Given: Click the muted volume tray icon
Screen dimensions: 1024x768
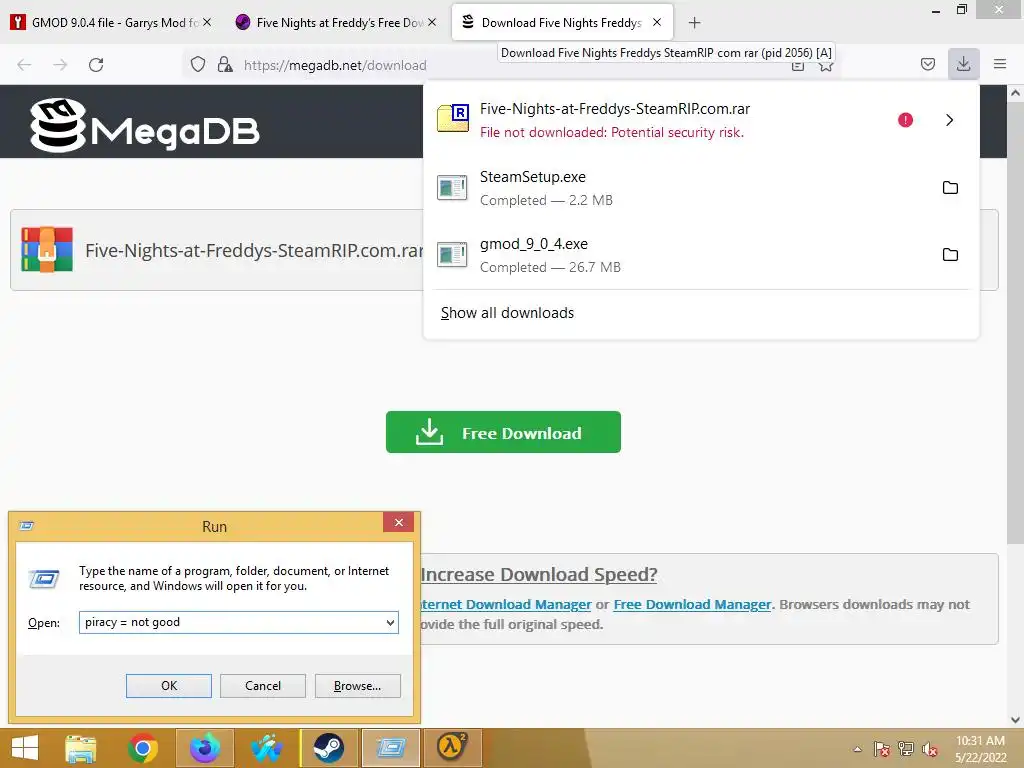Looking at the screenshot, I should [929, 749].
